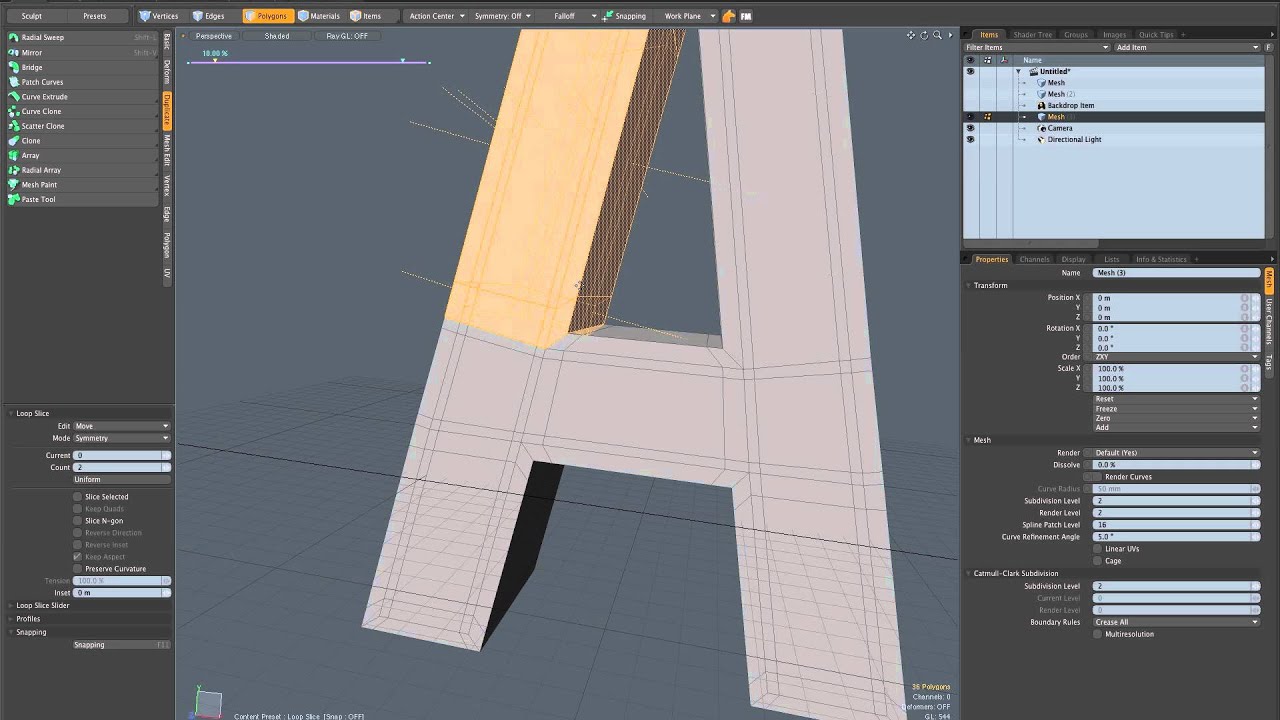Screen dimensions: 1280x720
Task: Open the Info & Statistics tab
Action: click(1161, 259)
